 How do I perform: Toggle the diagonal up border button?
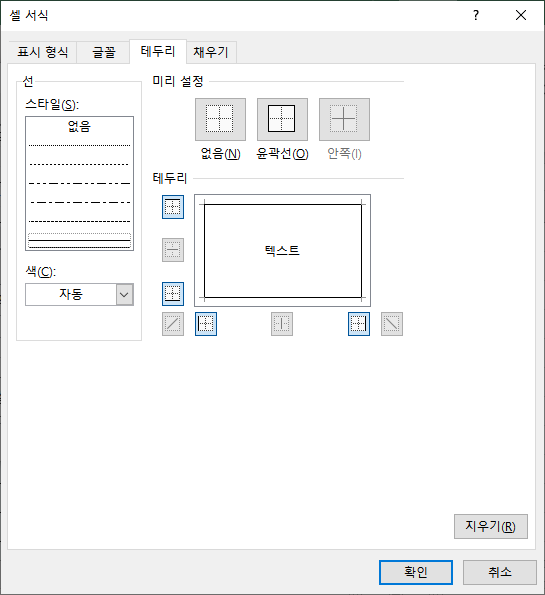coord(173,324)
